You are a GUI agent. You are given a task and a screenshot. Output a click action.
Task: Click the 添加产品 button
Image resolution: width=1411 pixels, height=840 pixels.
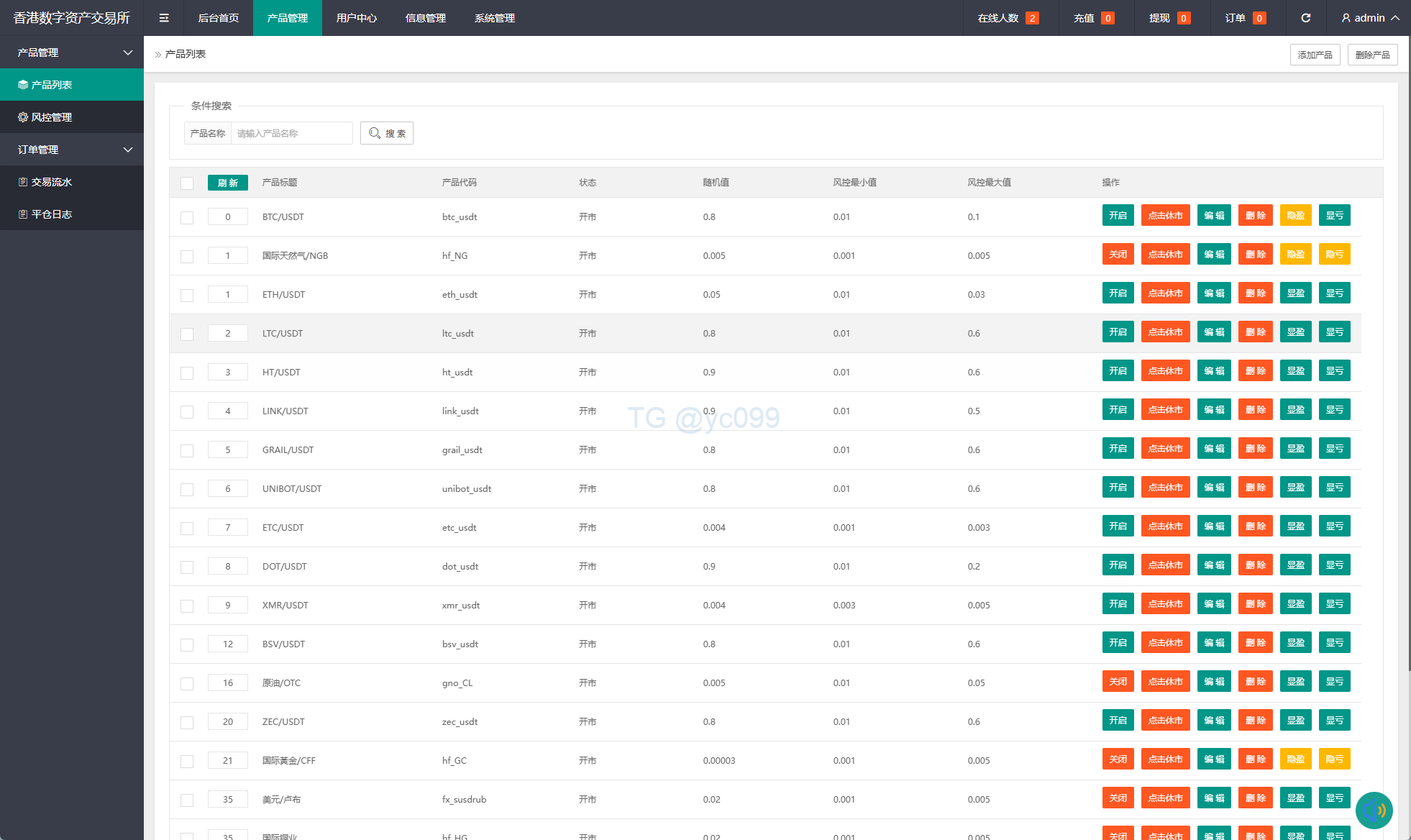coord(1315,55)
